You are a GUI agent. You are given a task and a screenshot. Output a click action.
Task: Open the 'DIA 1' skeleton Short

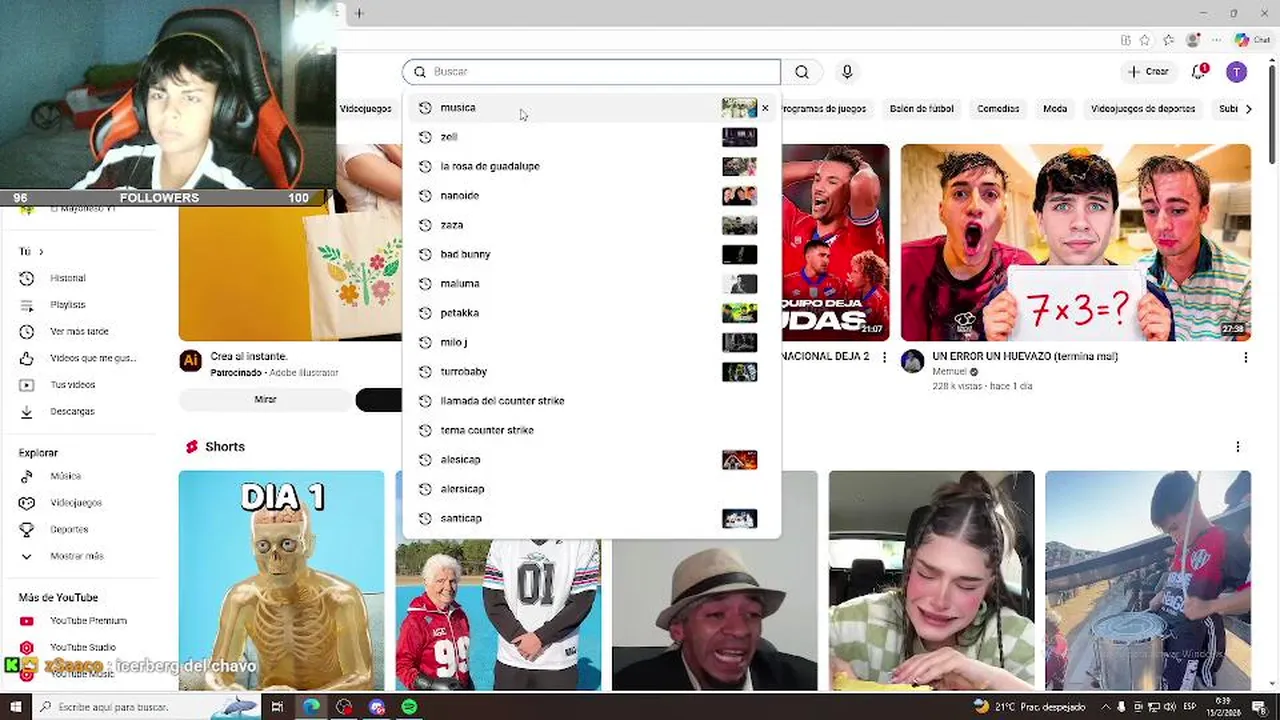click(x=281, y=580)
